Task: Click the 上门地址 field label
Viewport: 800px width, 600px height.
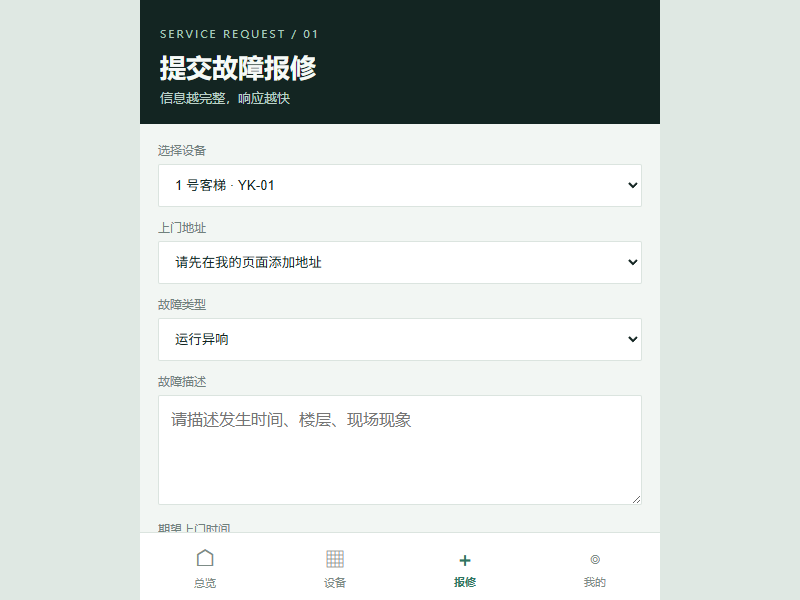Action: 182,228
